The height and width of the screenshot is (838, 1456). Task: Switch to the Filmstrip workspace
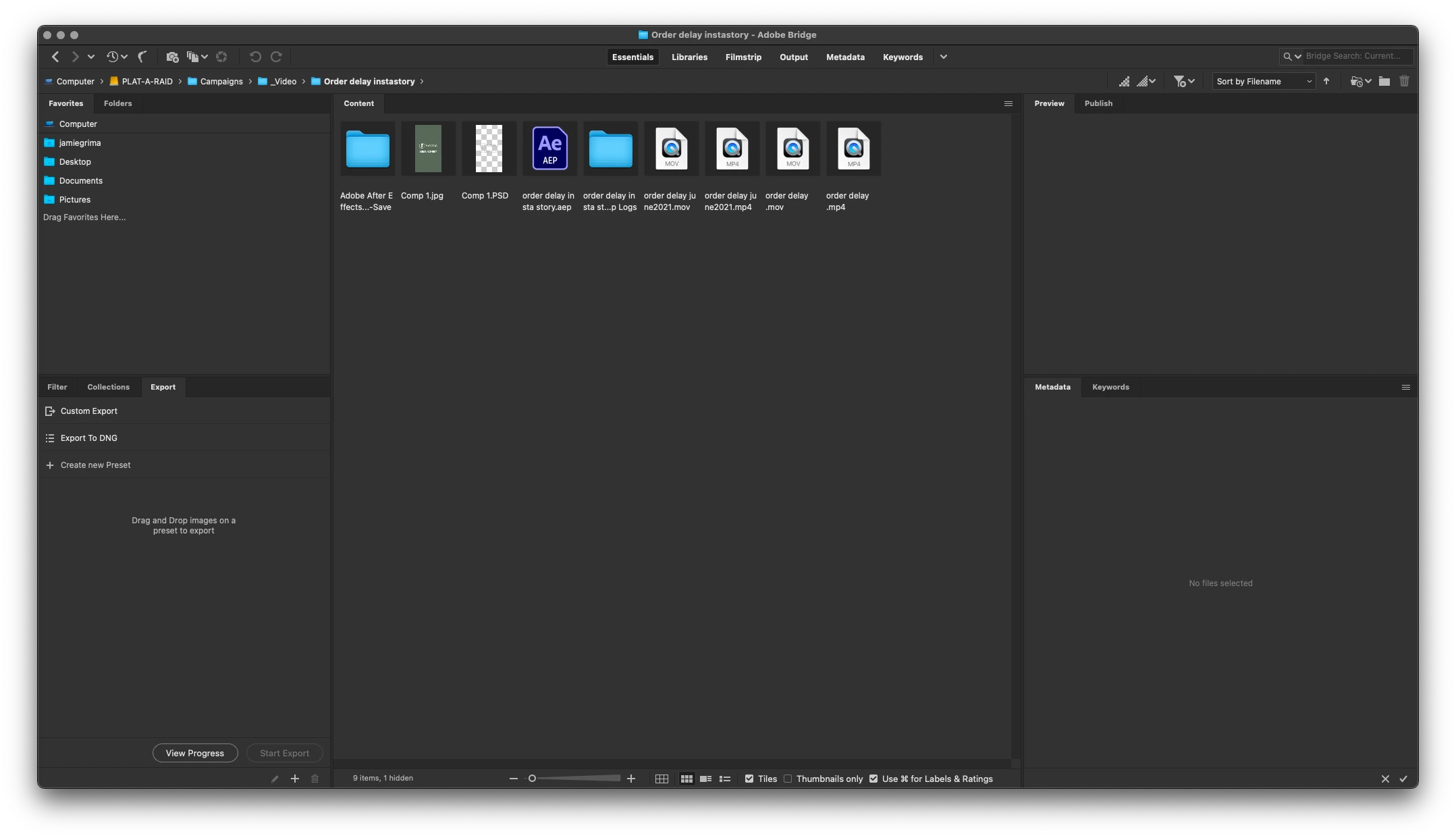coord(743,57)
